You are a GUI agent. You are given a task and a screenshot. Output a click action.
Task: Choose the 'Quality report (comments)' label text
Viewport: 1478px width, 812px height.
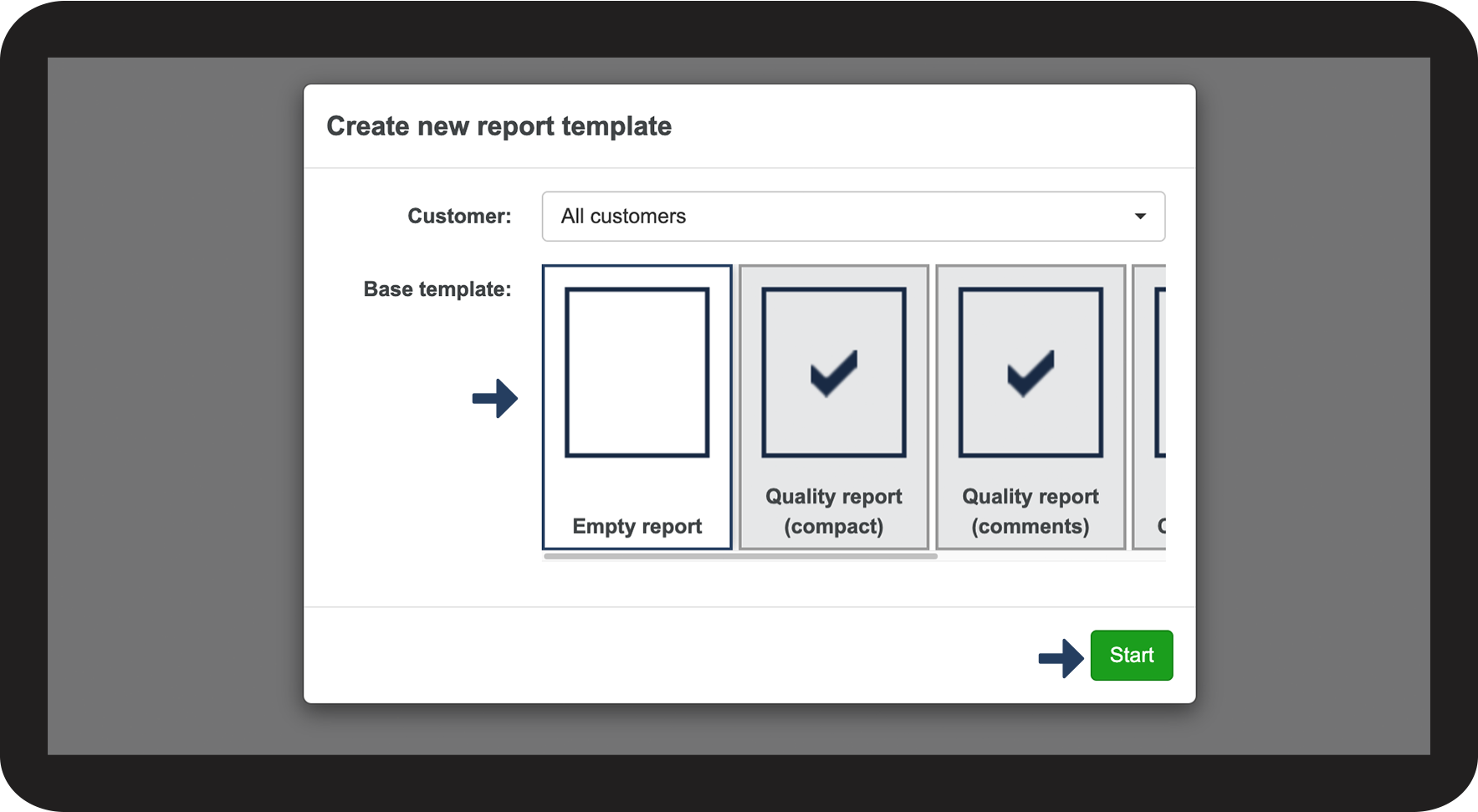[x=1030, y=511]
